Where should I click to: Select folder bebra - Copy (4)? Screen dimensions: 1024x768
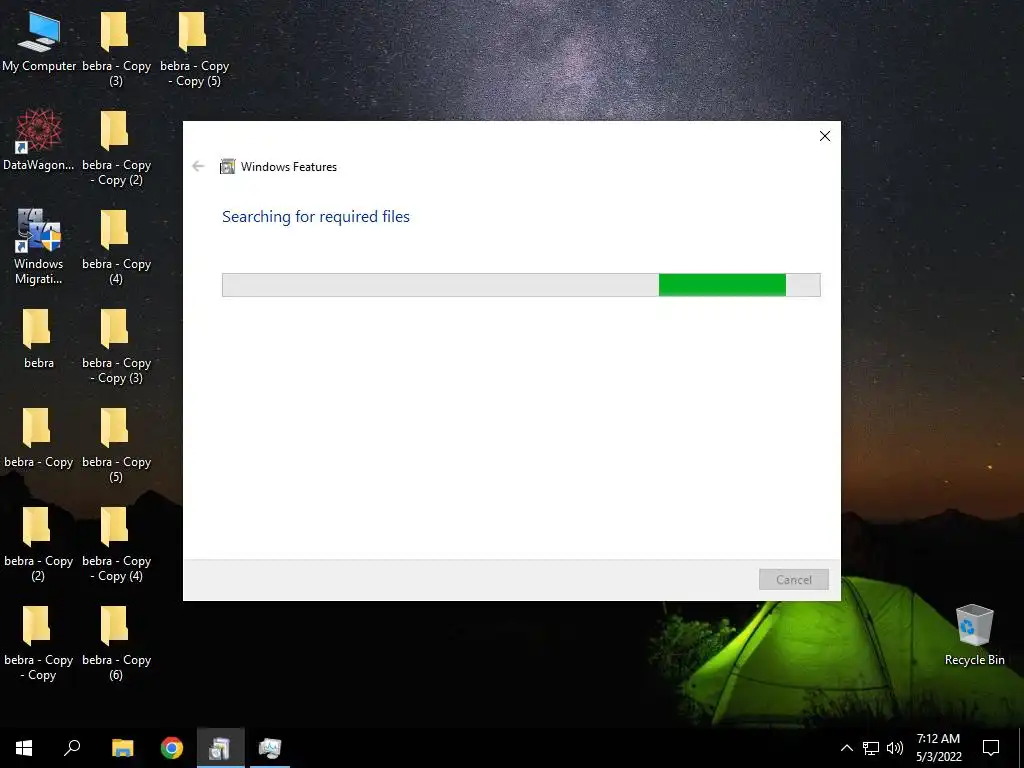[x=116, y=247]
